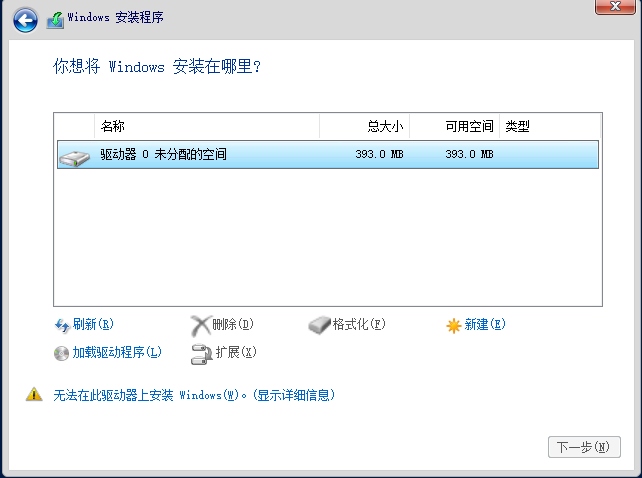Viewport: 642px width, 478px height.
Task: Click the 393.0 MB free space cell
Action: pos(469,154)
